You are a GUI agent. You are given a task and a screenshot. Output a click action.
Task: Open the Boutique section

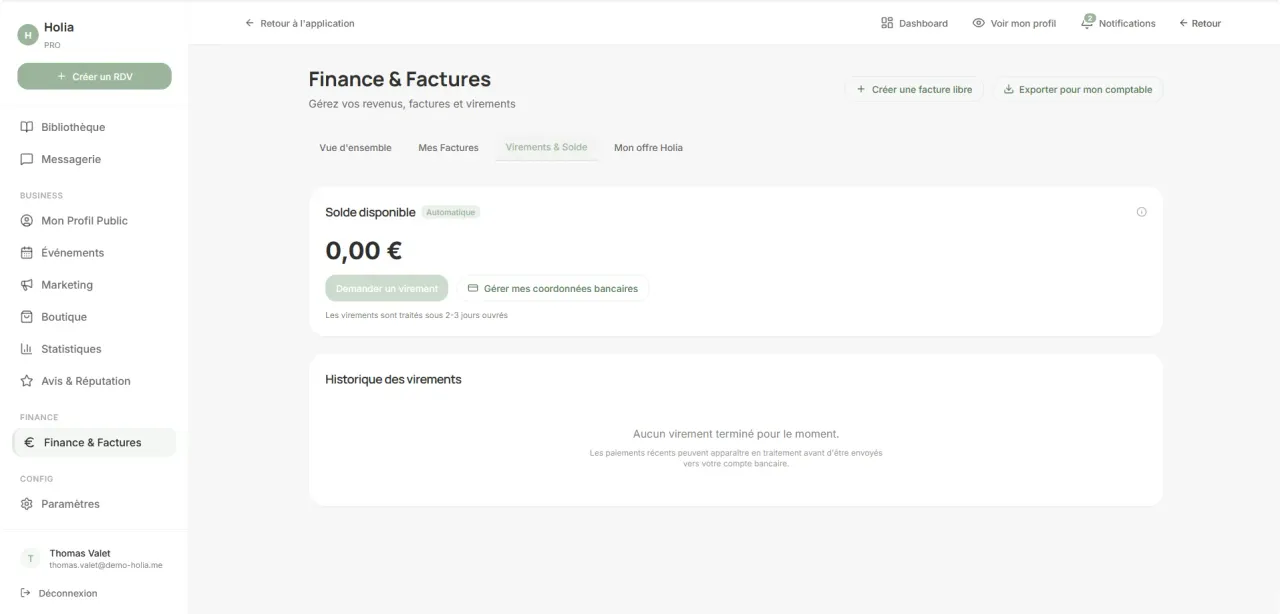(x=94, y=317)
